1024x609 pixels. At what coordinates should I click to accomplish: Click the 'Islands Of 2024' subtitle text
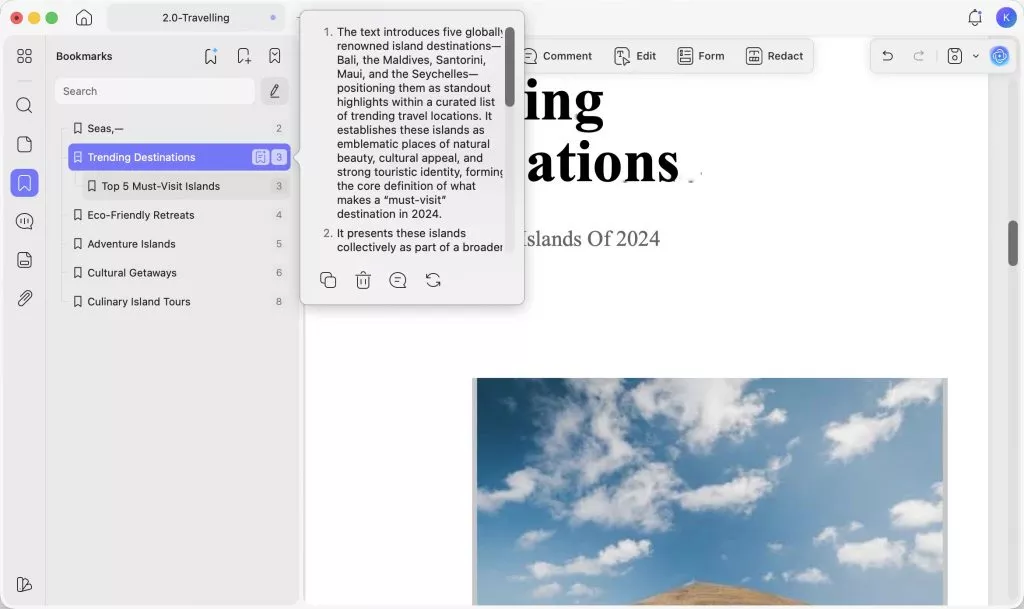tap(590, 239)
